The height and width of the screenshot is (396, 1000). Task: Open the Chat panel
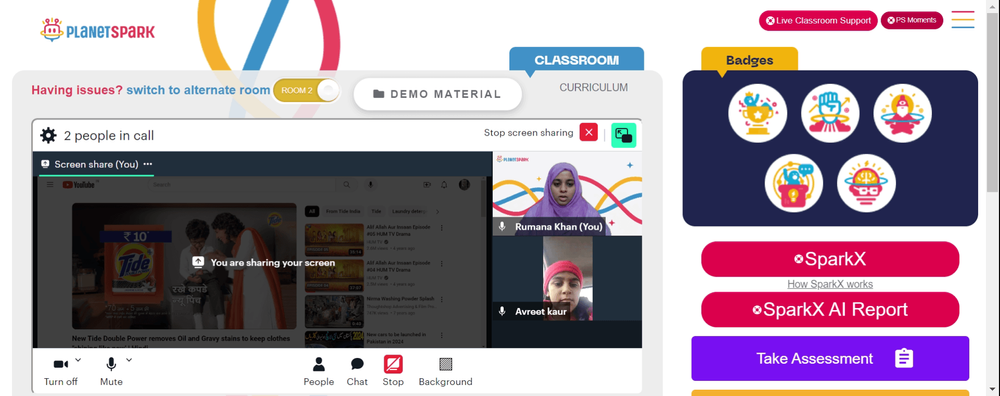[357, 371]
